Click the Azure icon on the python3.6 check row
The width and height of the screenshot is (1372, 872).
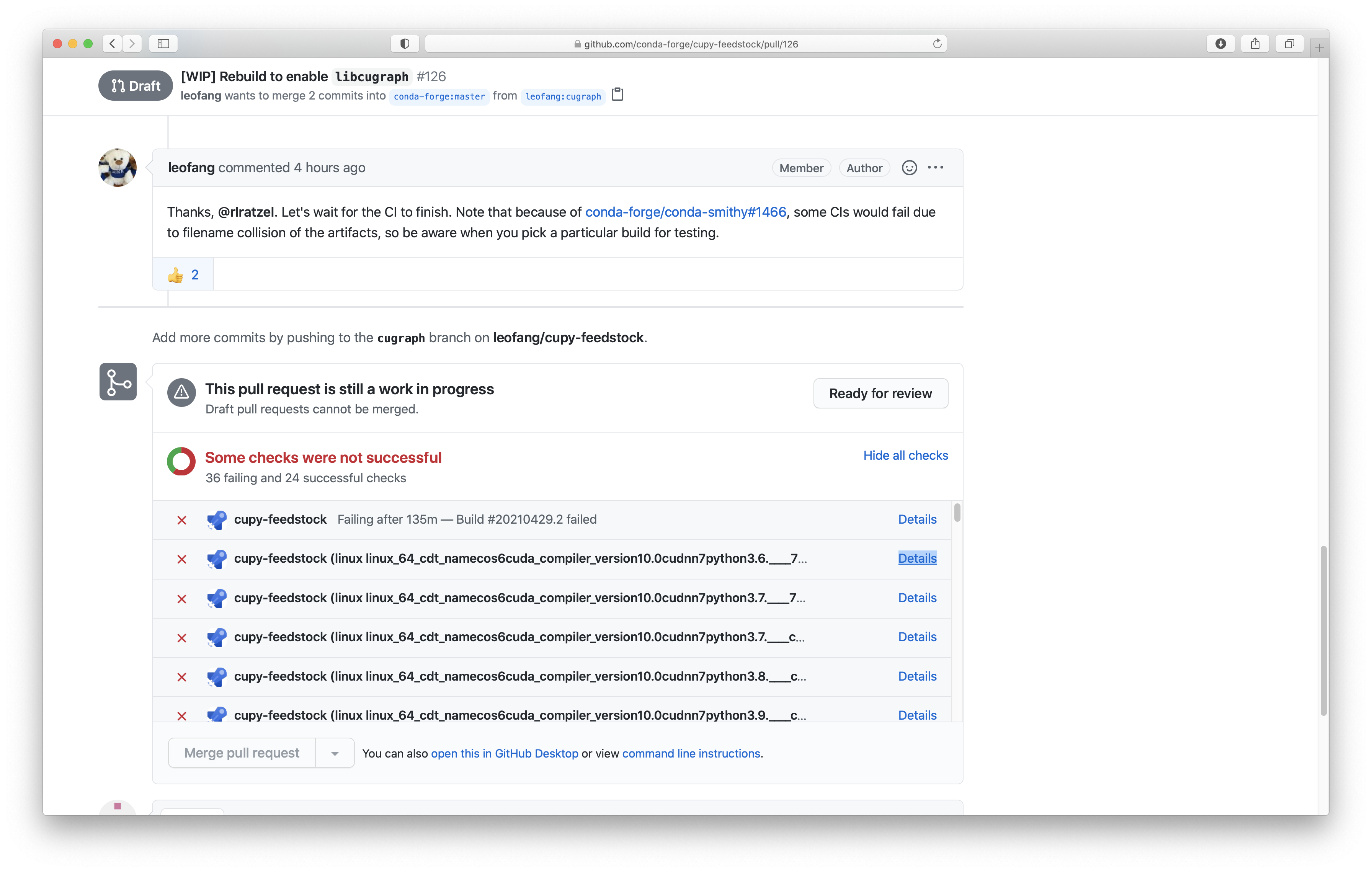click(217, 559)
